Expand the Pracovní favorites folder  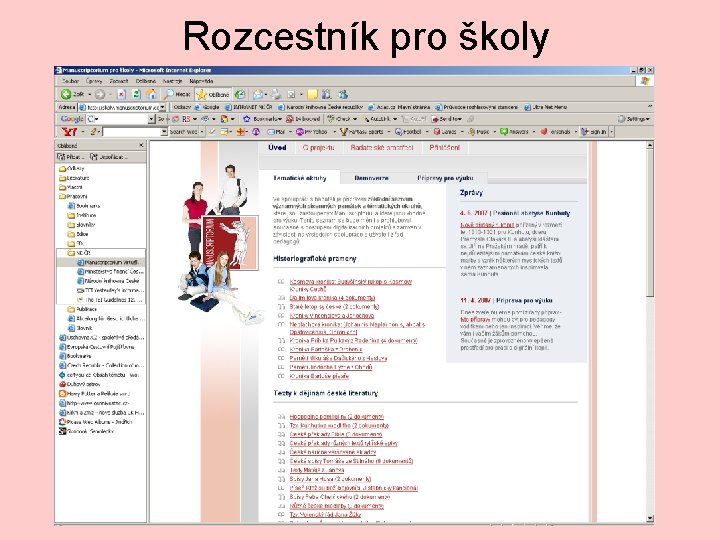tap(73, 197)
